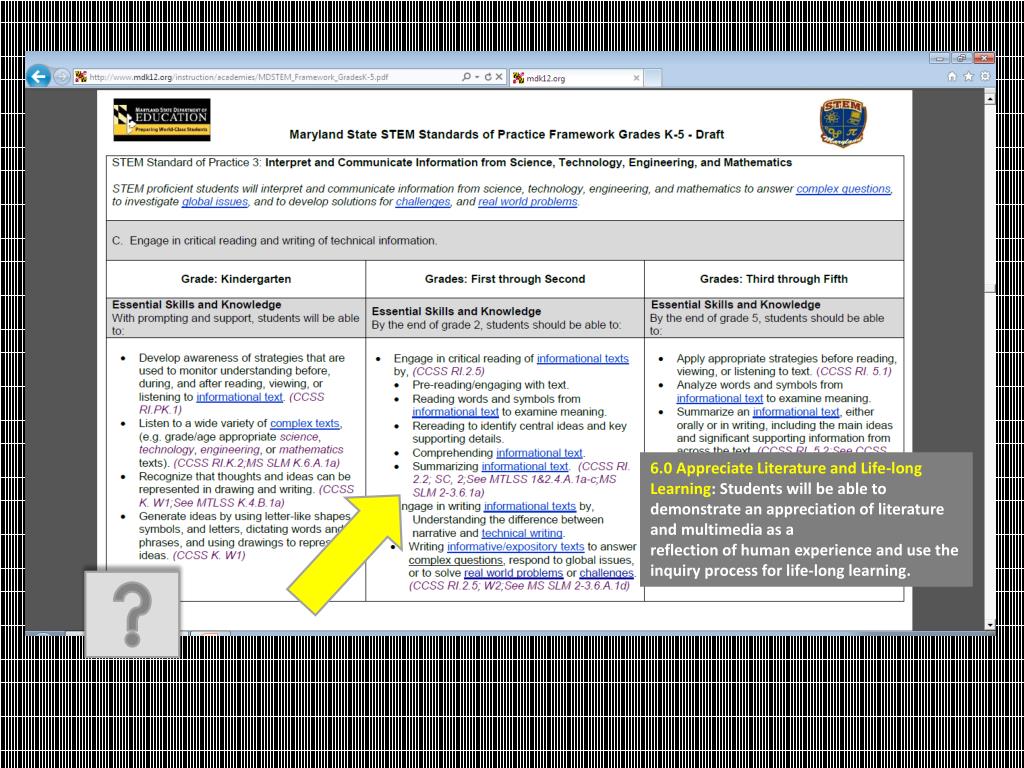Open 'informational text' link after 'Summarize an'

(795, 412)
